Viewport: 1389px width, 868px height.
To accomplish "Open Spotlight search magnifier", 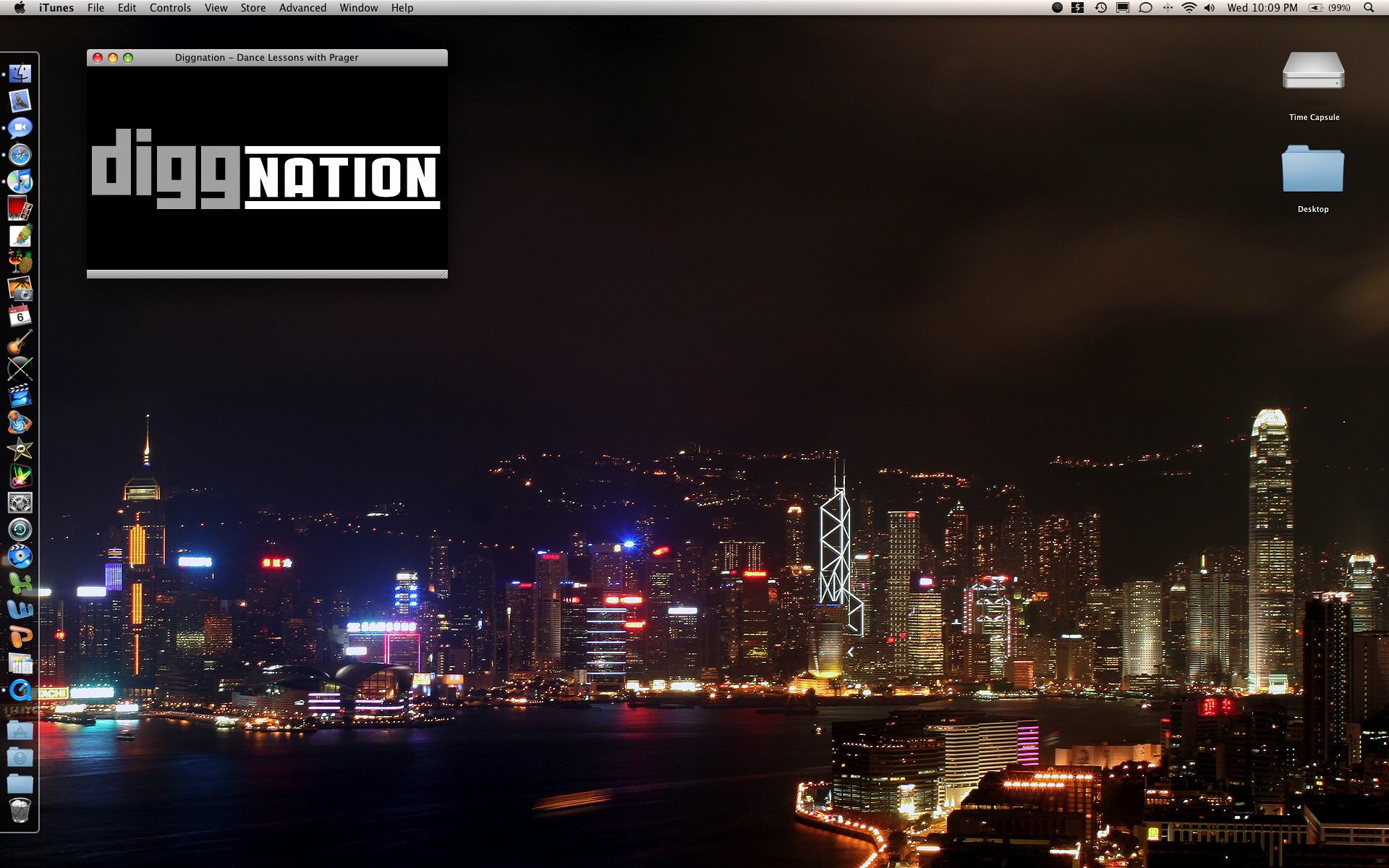I will (x=1368, y=8).
